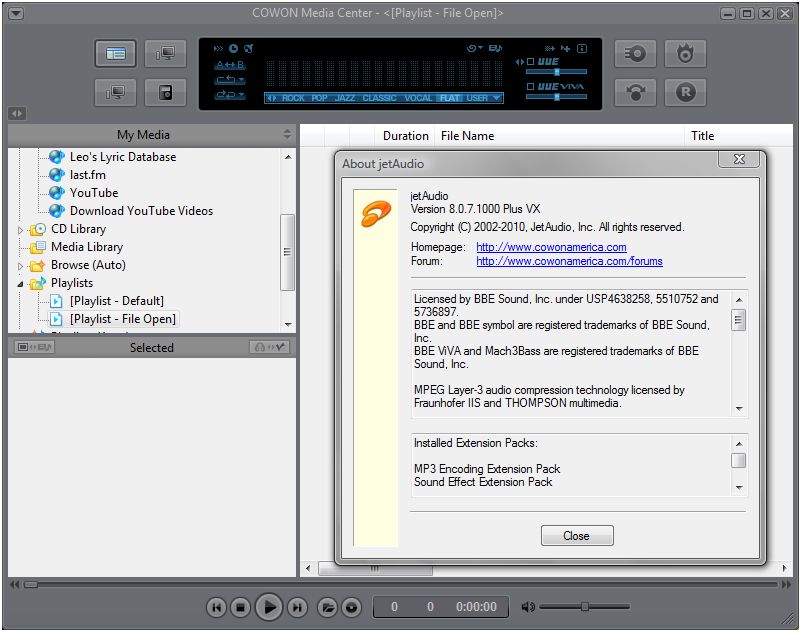
Task: Select Leo's Lyric Database item
Action: [x=123, y=157]
